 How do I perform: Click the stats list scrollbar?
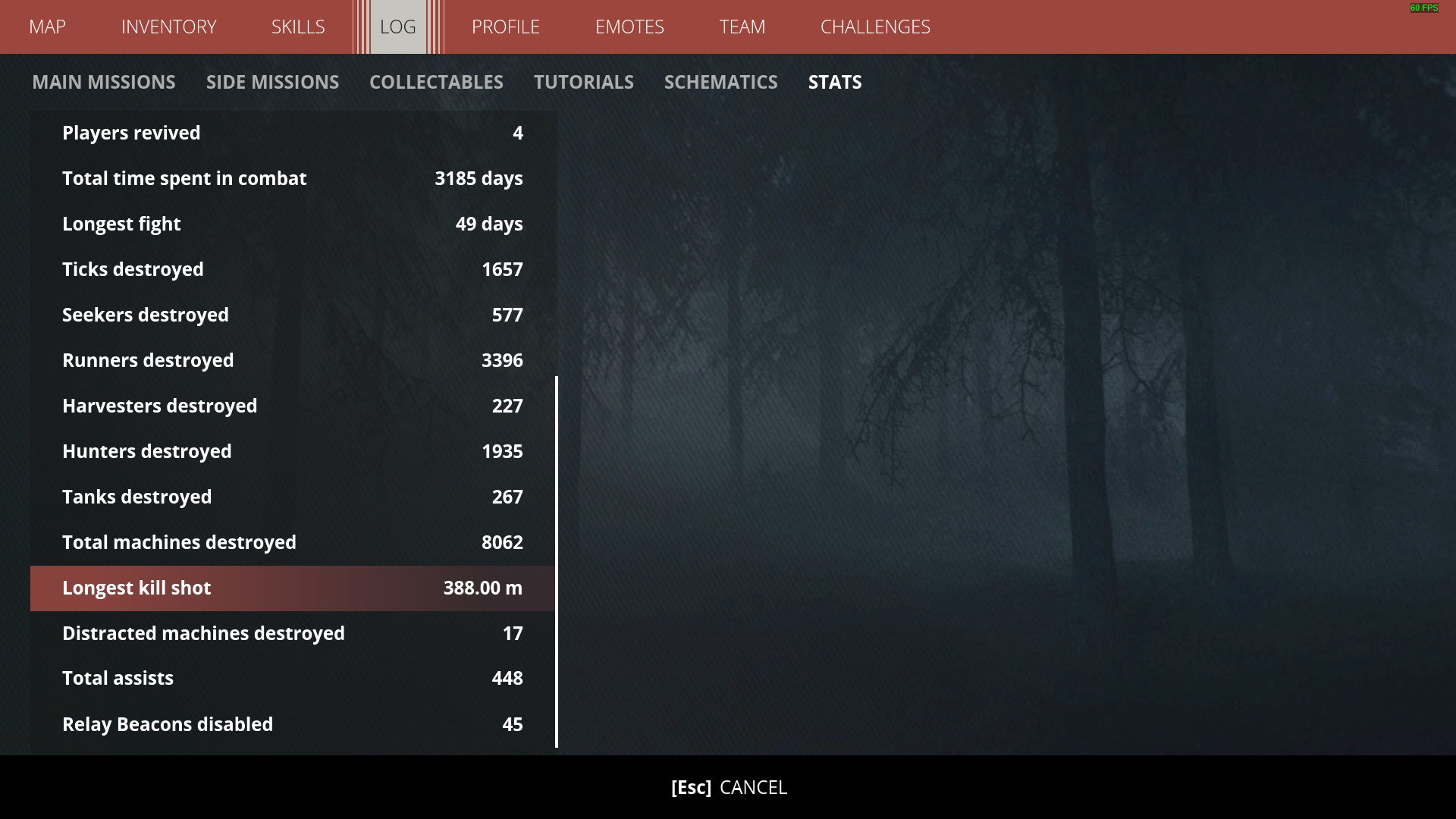557,562
